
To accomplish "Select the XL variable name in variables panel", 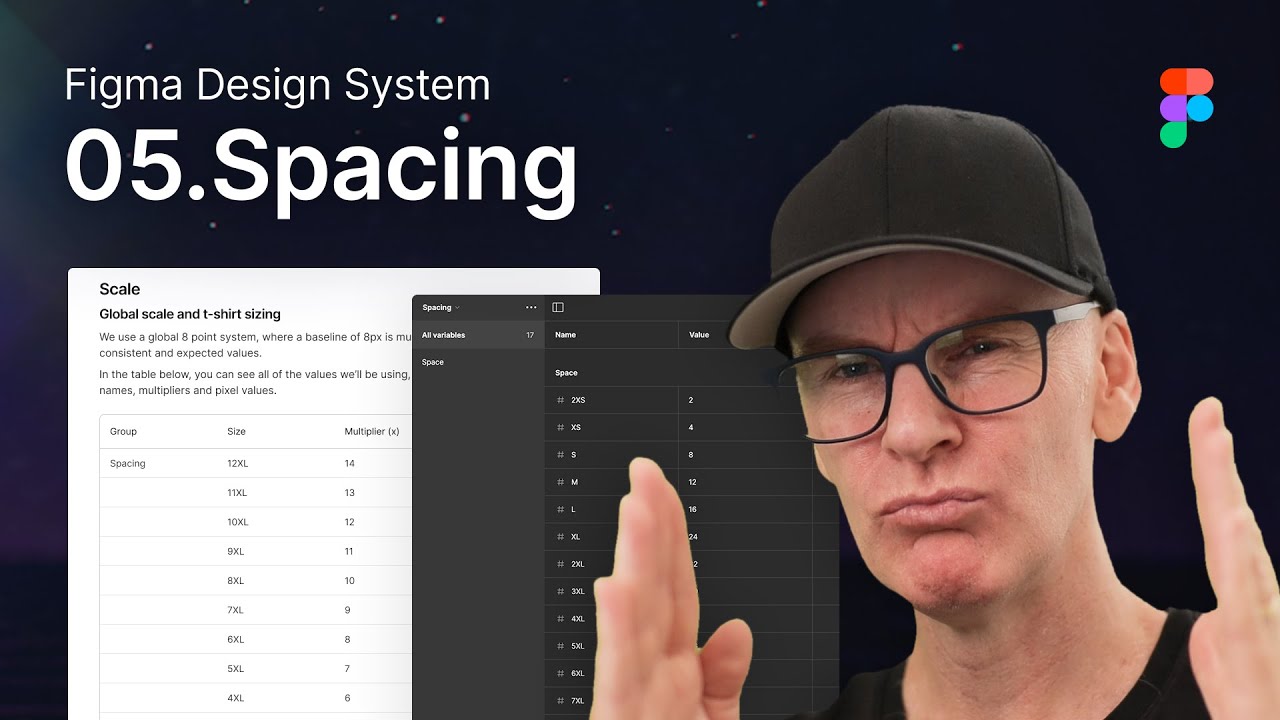I will (575, 537).
